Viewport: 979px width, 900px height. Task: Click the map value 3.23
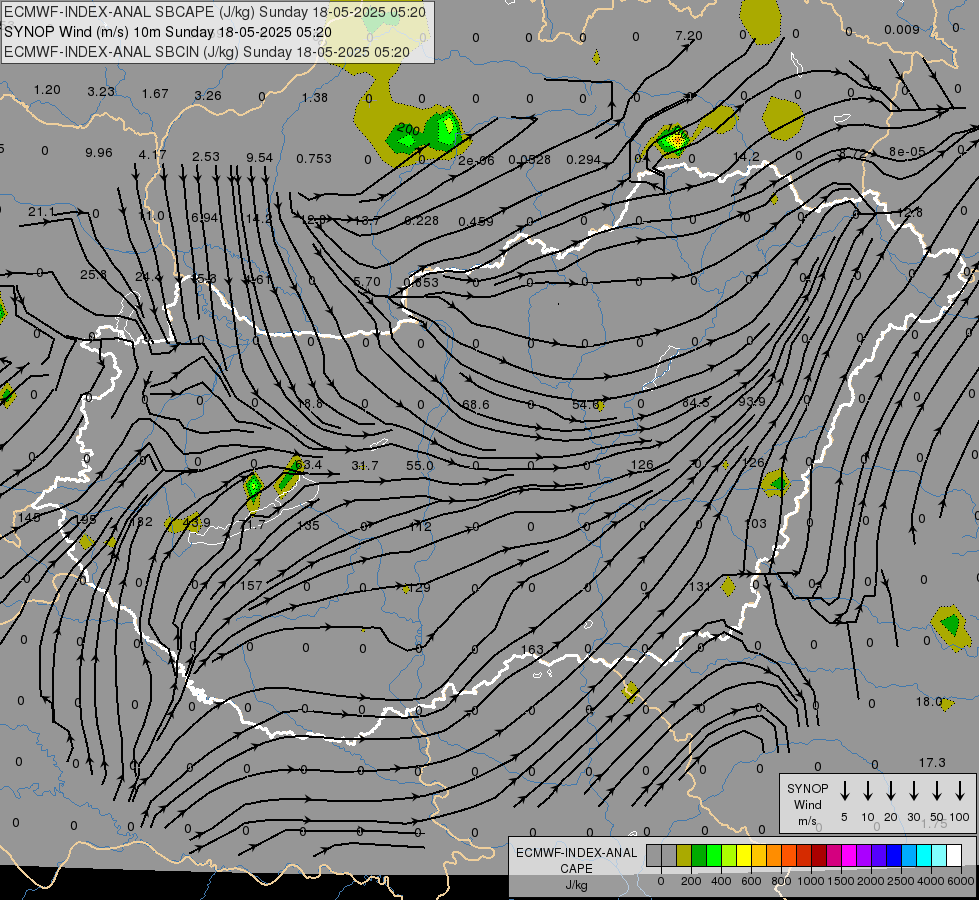[x=101, y=91]
